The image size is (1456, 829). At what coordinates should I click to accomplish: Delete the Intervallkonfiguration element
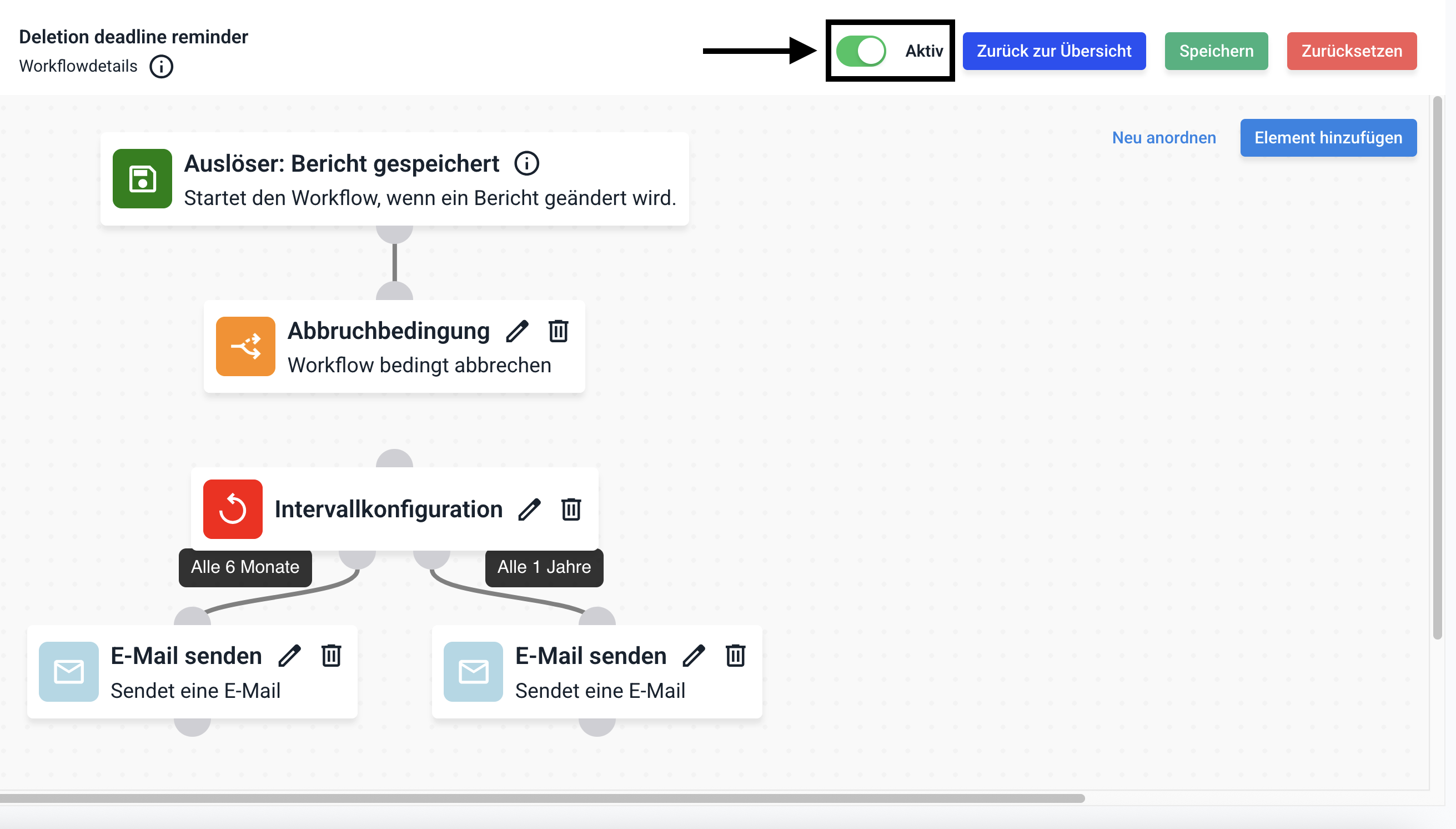click(x=571, y=510)
